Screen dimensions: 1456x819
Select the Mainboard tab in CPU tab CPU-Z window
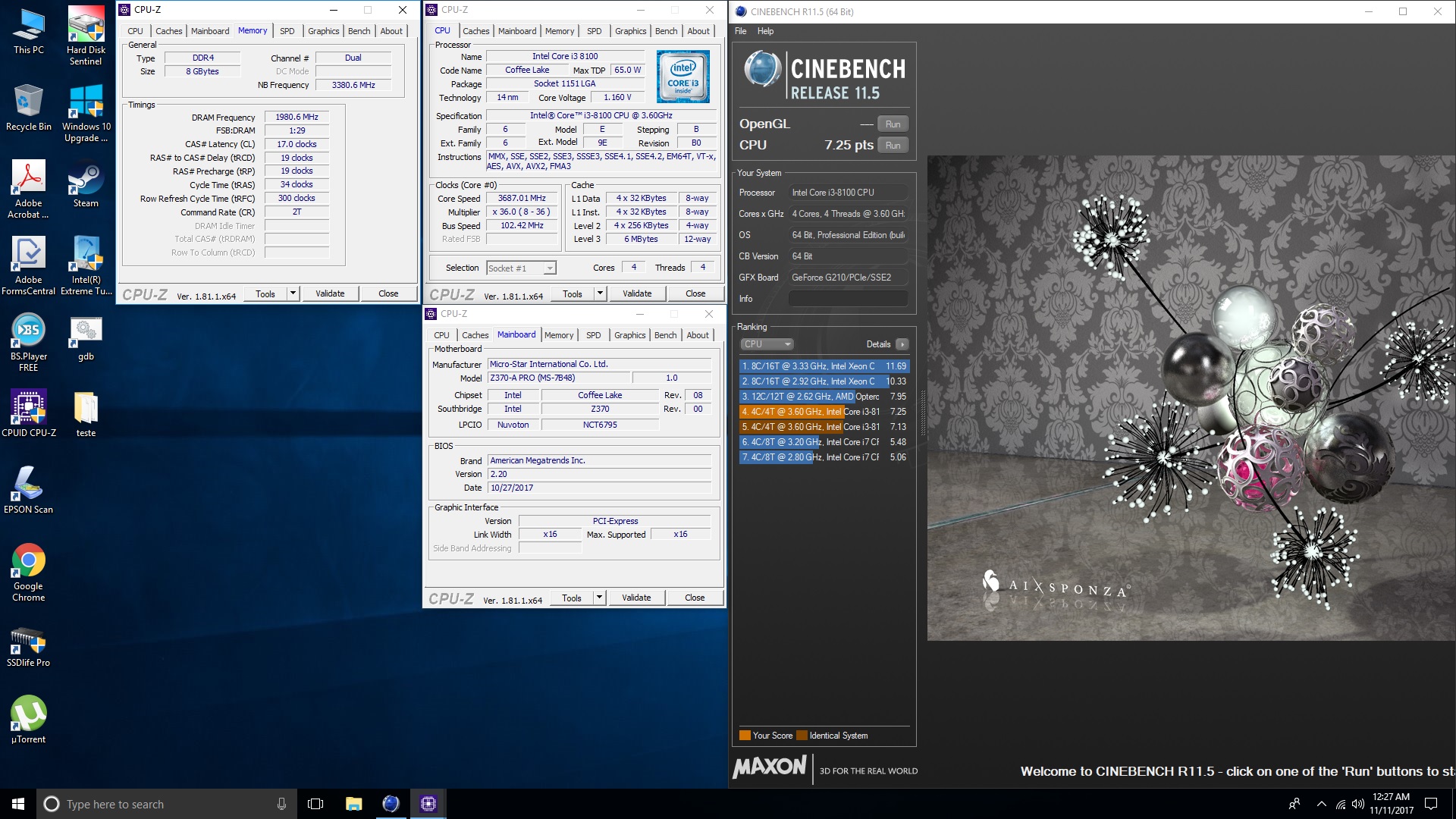point(517,31)
